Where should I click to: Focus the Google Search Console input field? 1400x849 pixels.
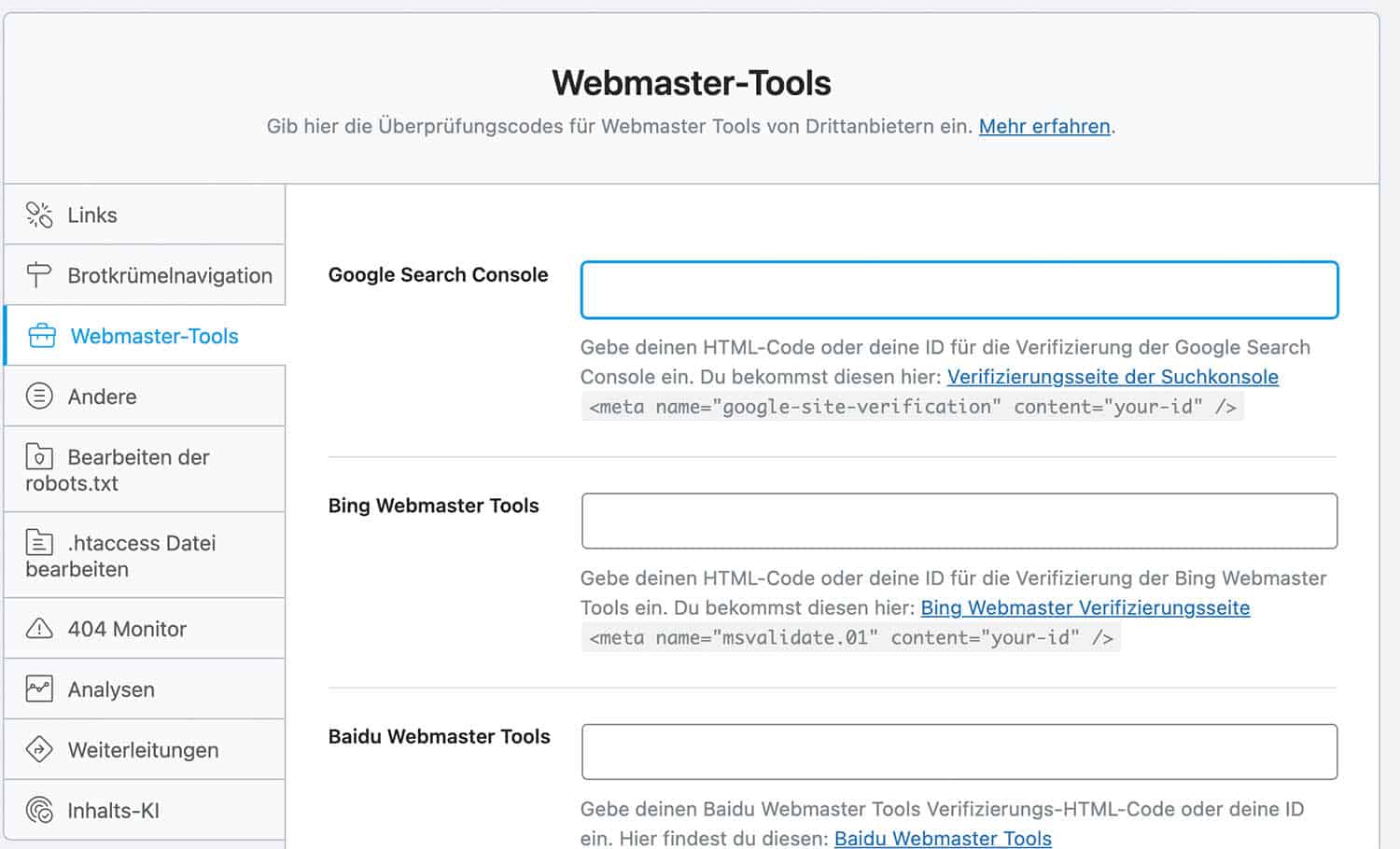[x=959, y=290]
